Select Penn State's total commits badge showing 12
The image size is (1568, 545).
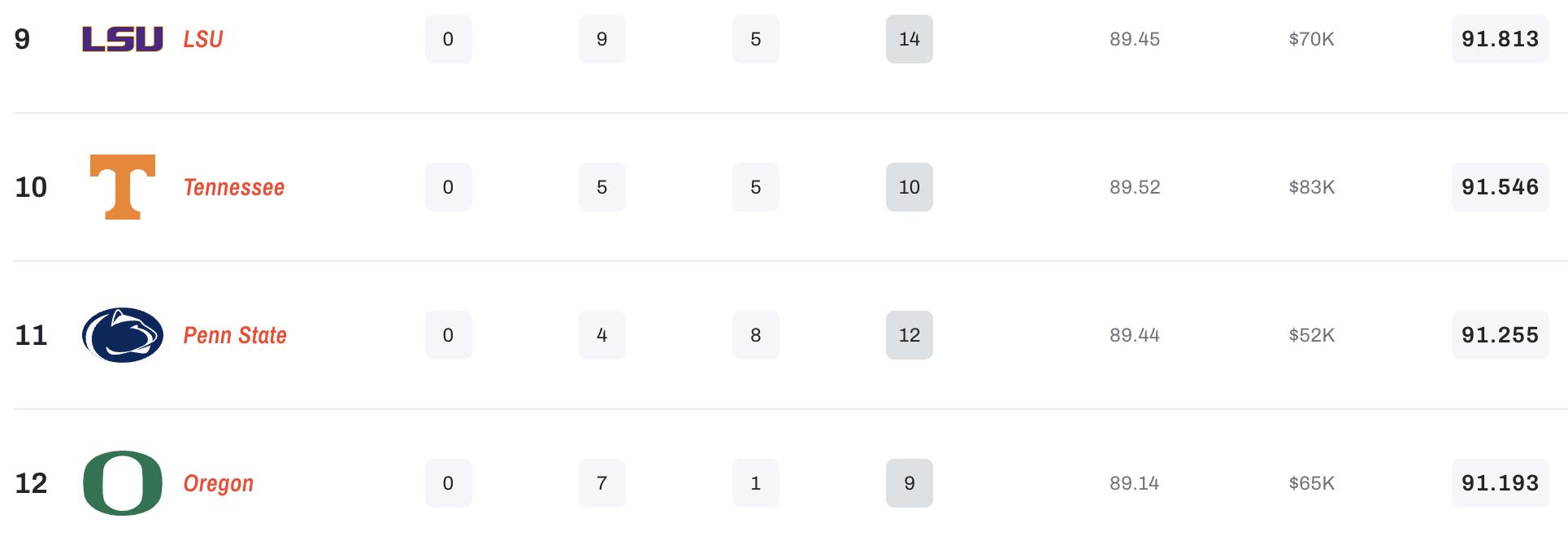910,335
